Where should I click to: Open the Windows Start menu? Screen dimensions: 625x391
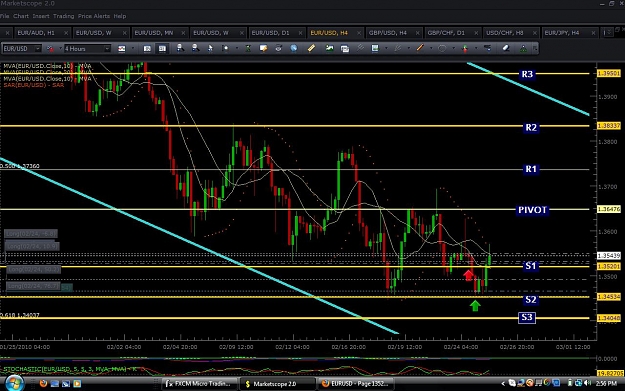(14, 383)
